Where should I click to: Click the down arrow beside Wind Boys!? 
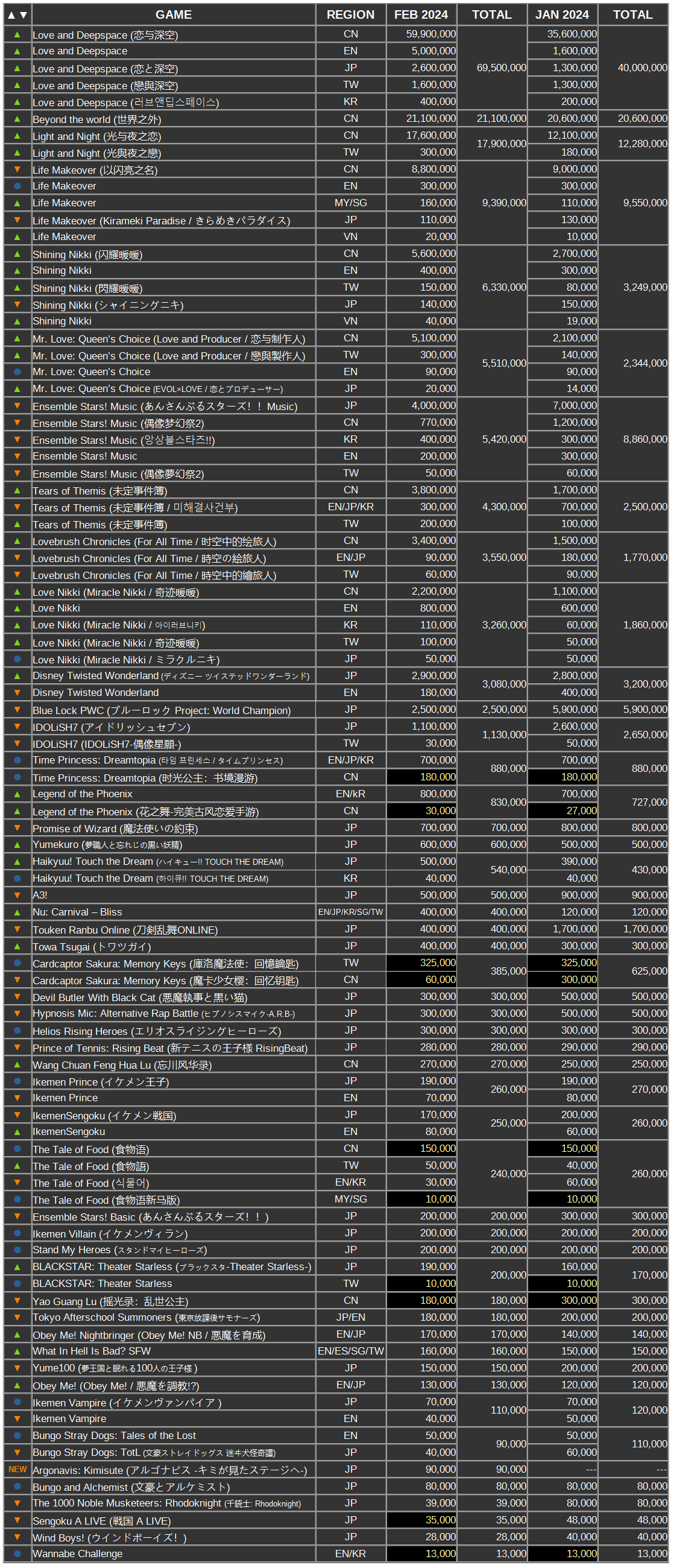[x=17, y=1537]
